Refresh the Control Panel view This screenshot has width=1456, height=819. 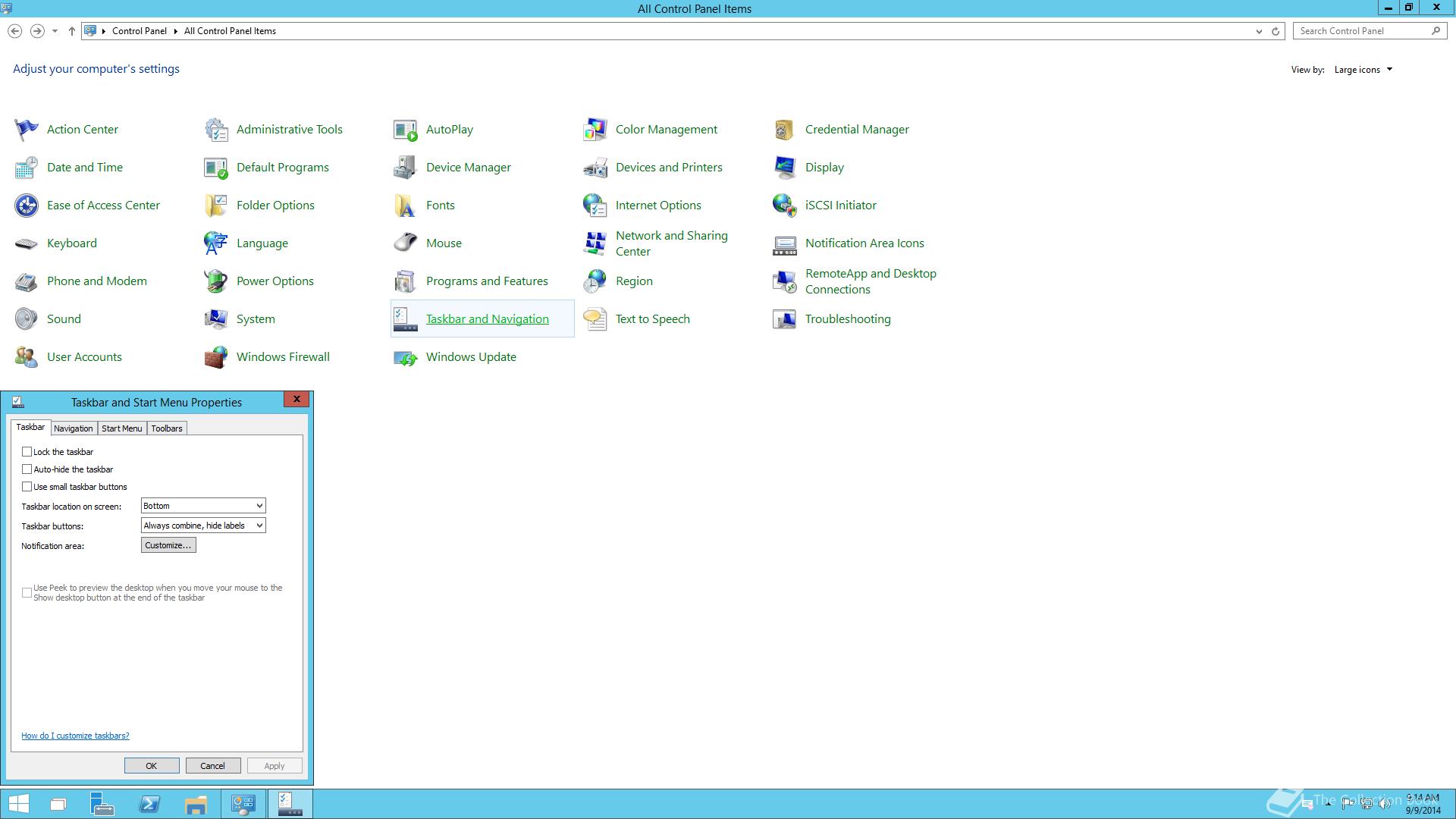1276,31
